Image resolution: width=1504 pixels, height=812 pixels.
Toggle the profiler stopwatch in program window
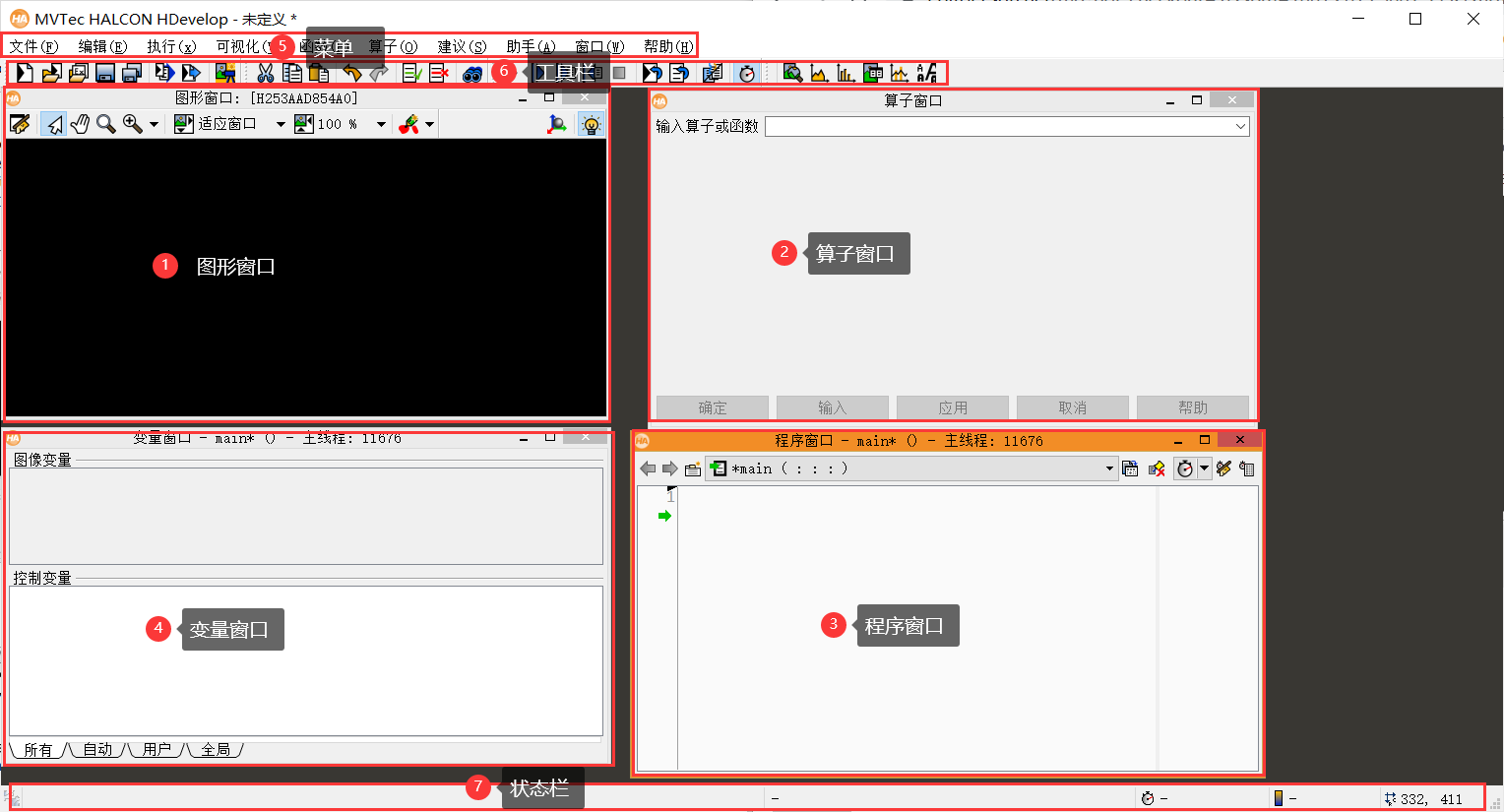tap(1185, 468)
